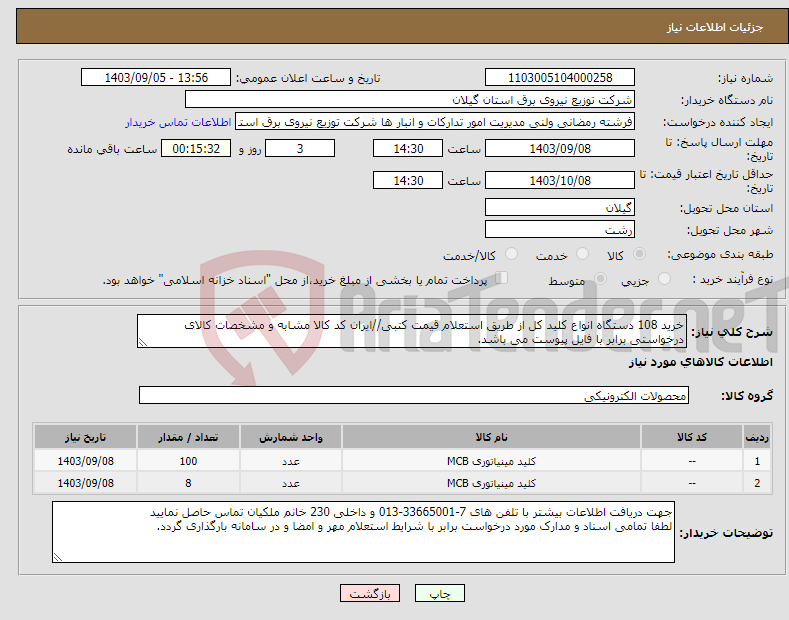Open the اطلاعات تماس خریدار link
The image size is (789, 620).
pos(178,122)
